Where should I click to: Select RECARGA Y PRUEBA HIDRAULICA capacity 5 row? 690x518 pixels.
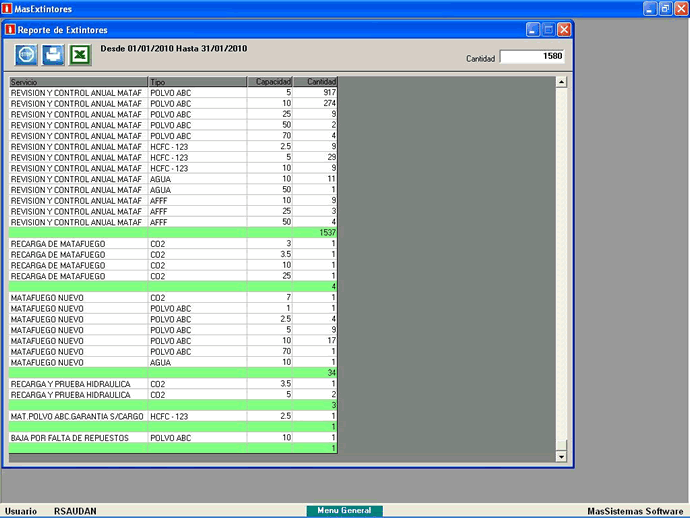tap(173, 394)
